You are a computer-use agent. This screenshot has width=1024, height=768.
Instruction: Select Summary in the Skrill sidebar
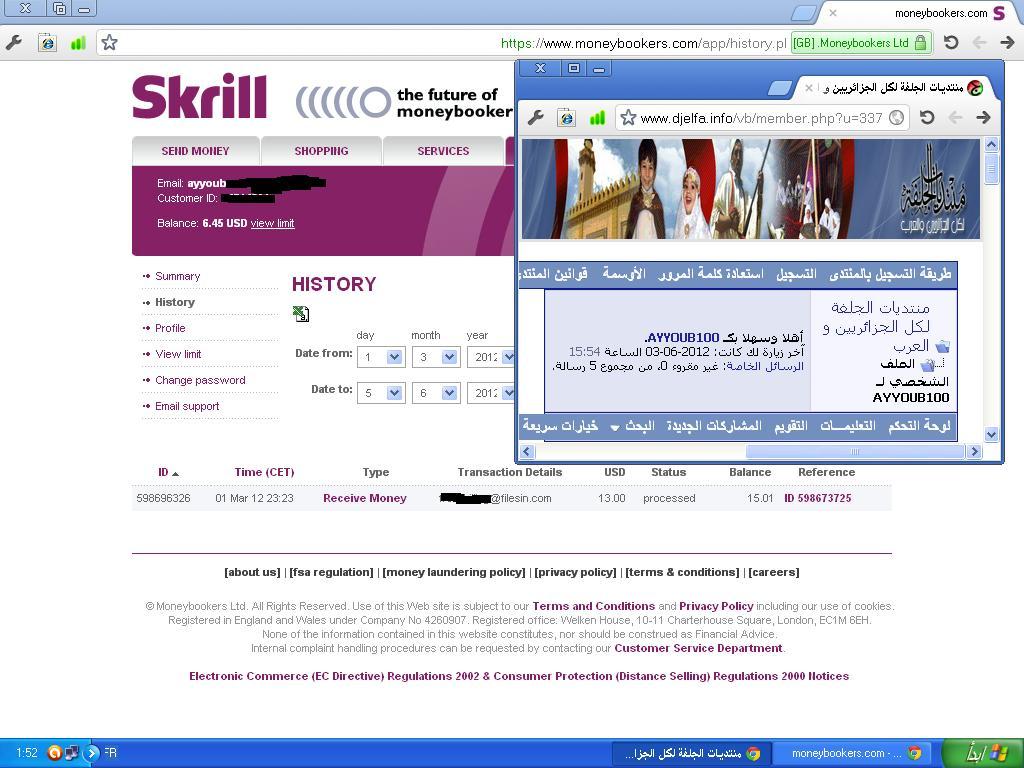(178, 276)
